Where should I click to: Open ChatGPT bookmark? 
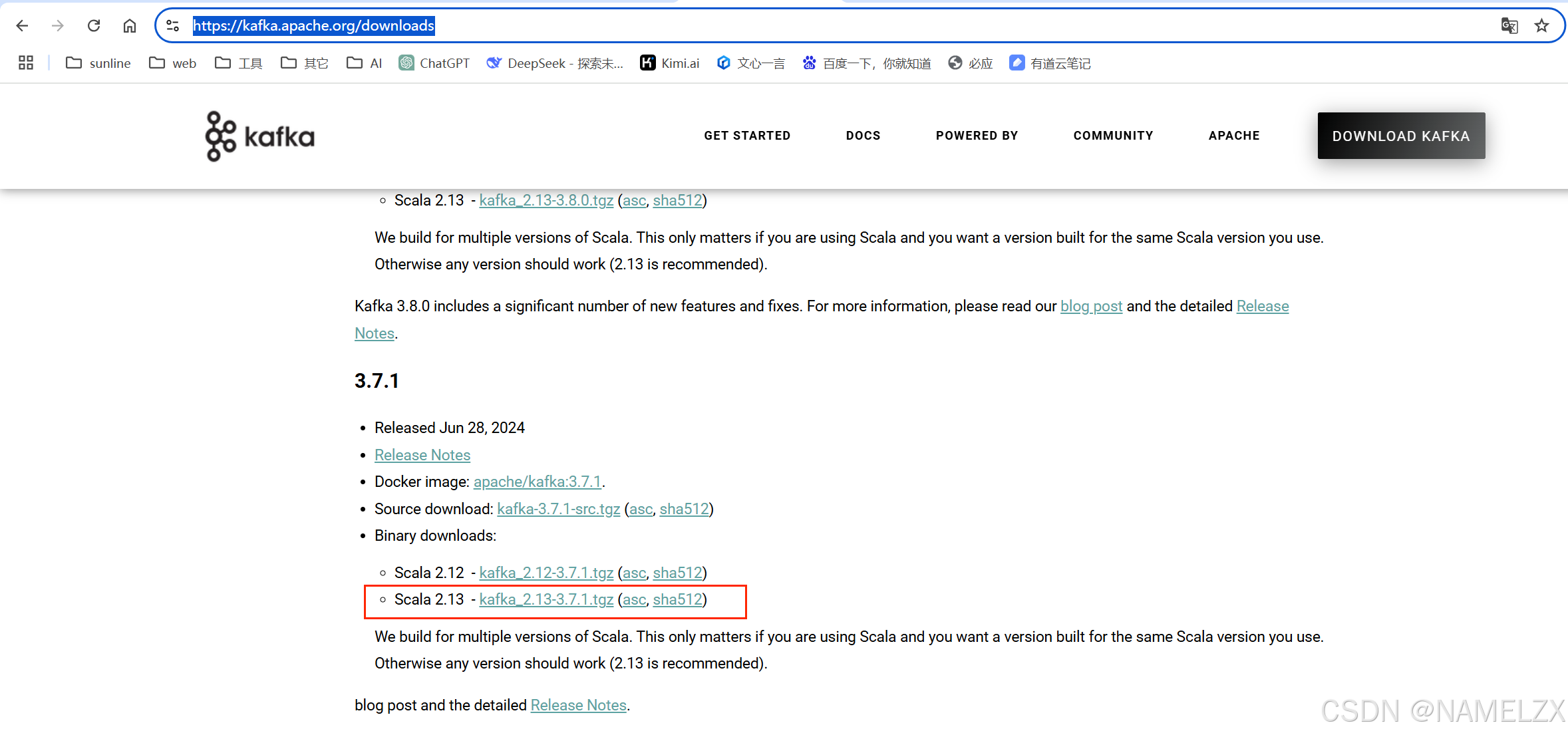click(x=434, y=63)
